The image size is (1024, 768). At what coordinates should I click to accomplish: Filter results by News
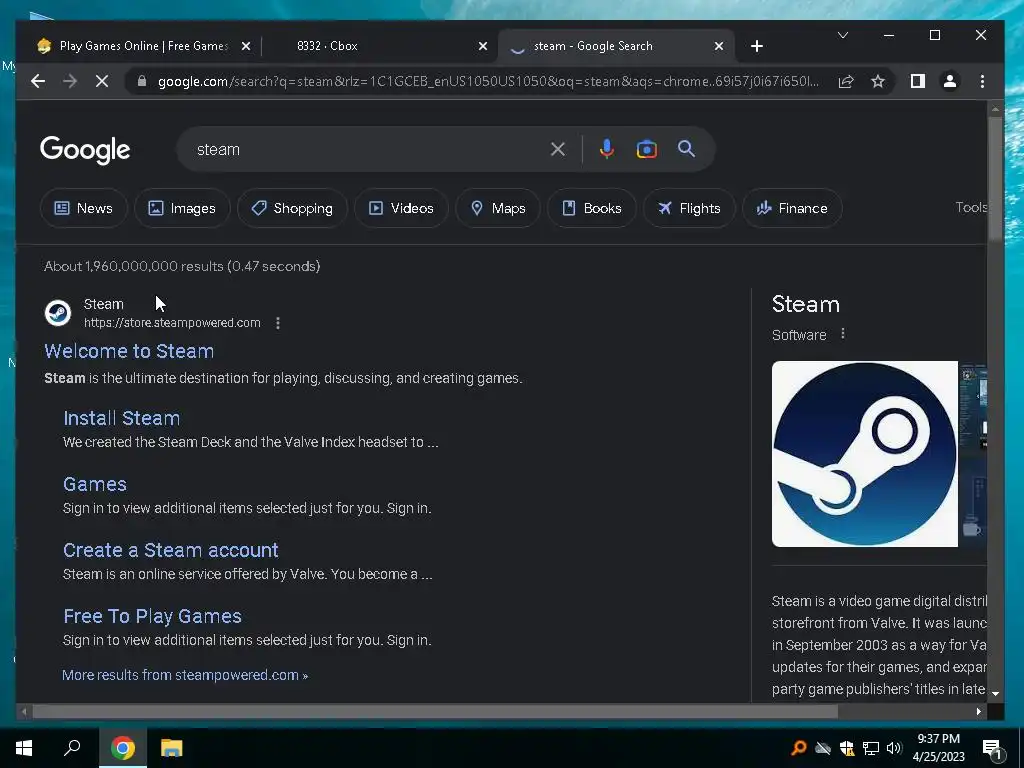pyautogui.click(x=84, y=208)
